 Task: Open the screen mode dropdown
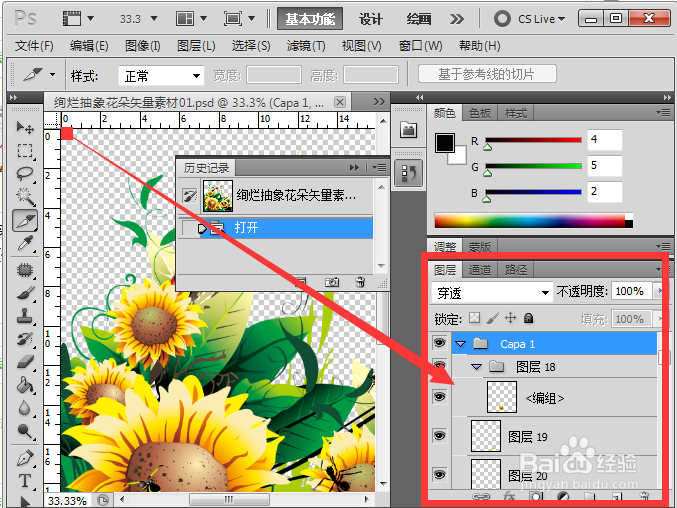(x=239, y=19)
